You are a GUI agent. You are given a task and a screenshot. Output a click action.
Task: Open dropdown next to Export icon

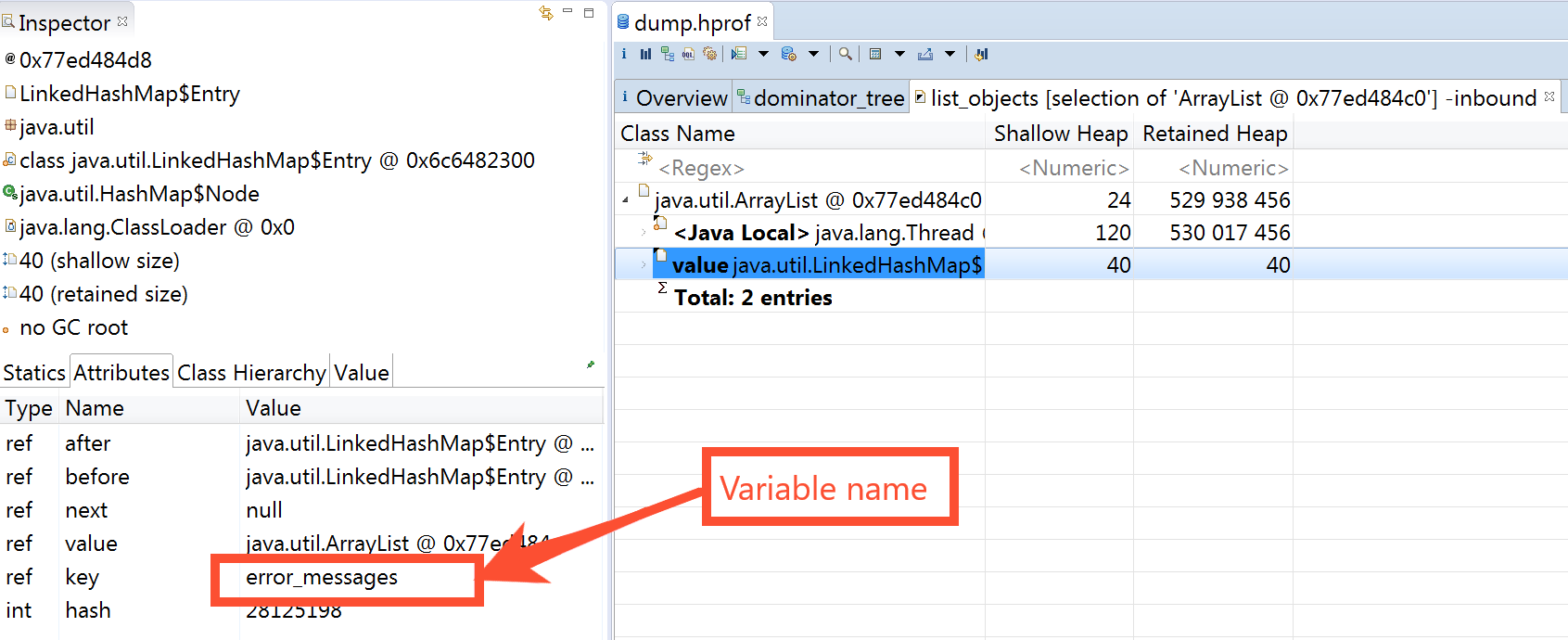coord(950,54)
